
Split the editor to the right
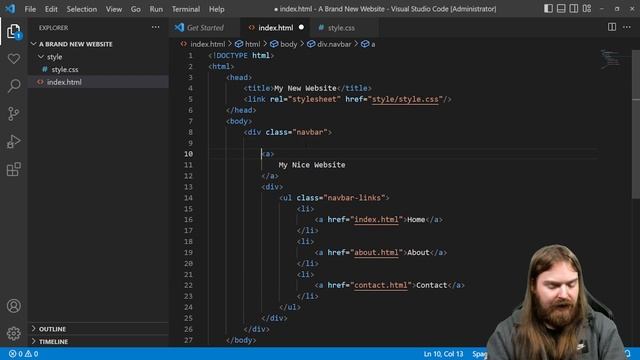tap(612, 27)
